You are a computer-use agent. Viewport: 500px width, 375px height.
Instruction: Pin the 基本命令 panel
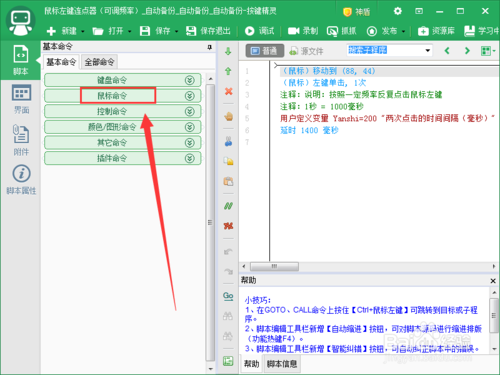pyautogui.click(x=209, y=47)
